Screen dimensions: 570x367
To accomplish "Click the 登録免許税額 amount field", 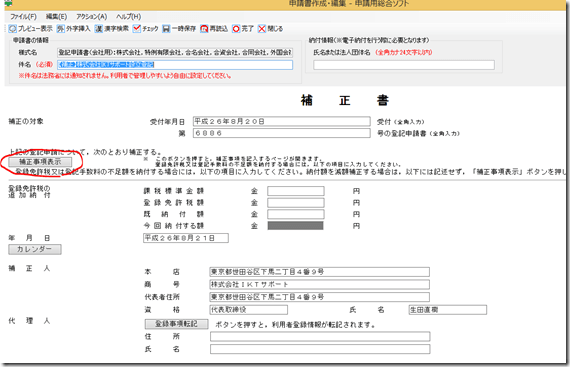I will tap(296, 203).
